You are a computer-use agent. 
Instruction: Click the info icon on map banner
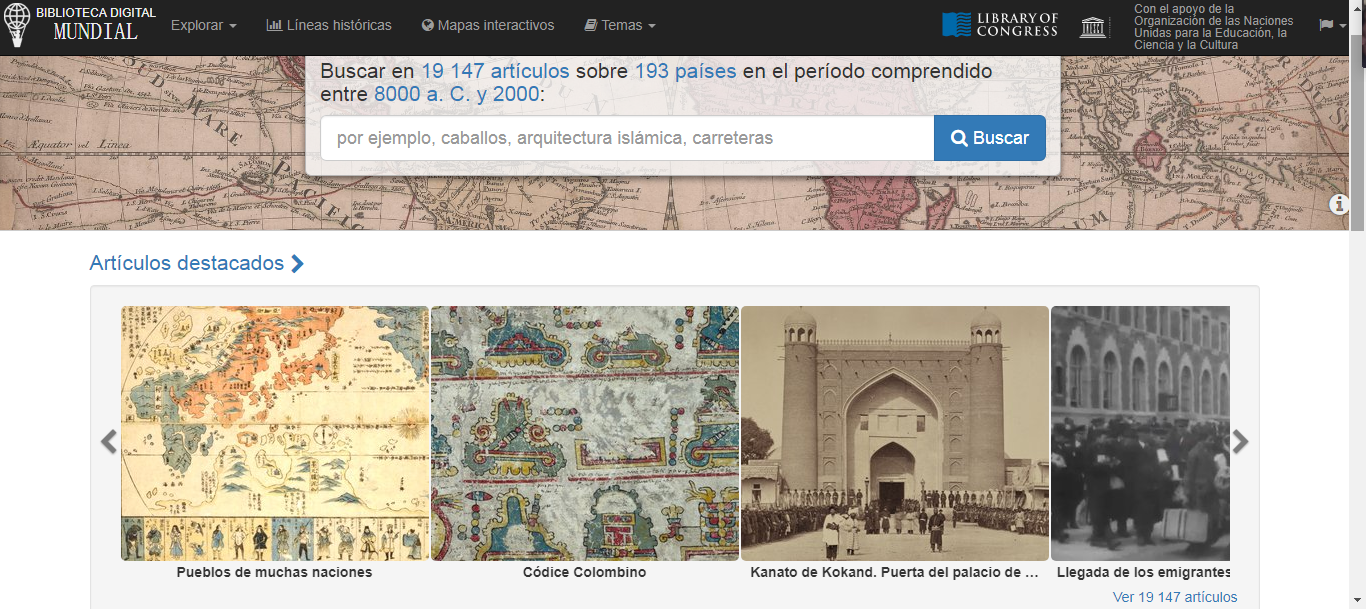tap(1340, 204)
